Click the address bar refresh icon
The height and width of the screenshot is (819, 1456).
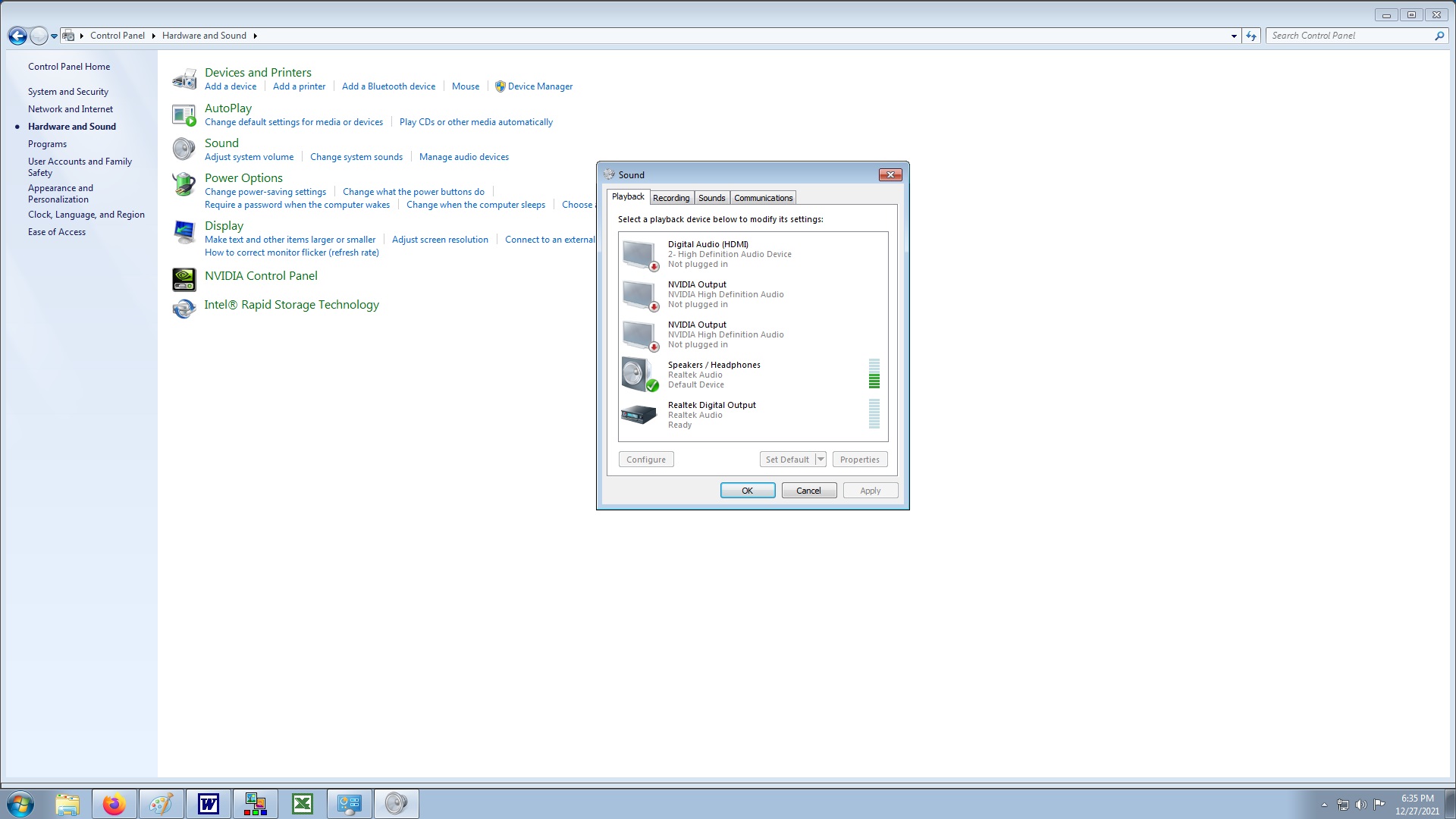[x=1251, y=36]
